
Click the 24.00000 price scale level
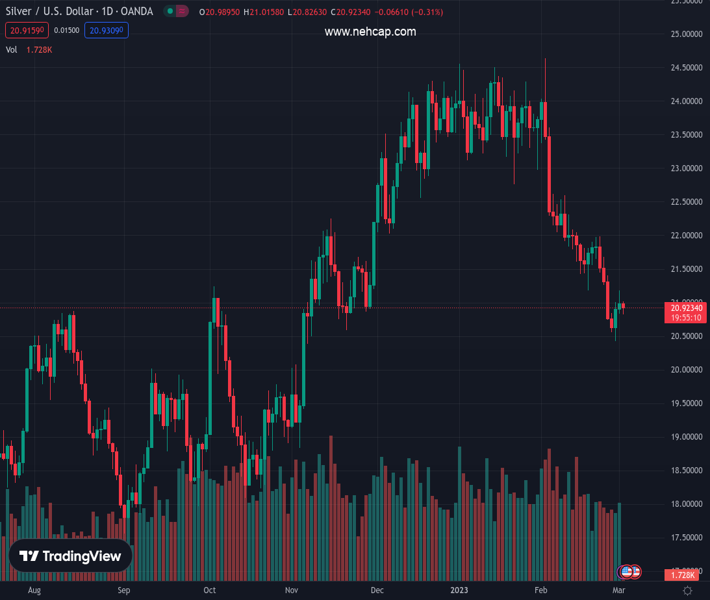pyautogui.click(x=684, y=101)
